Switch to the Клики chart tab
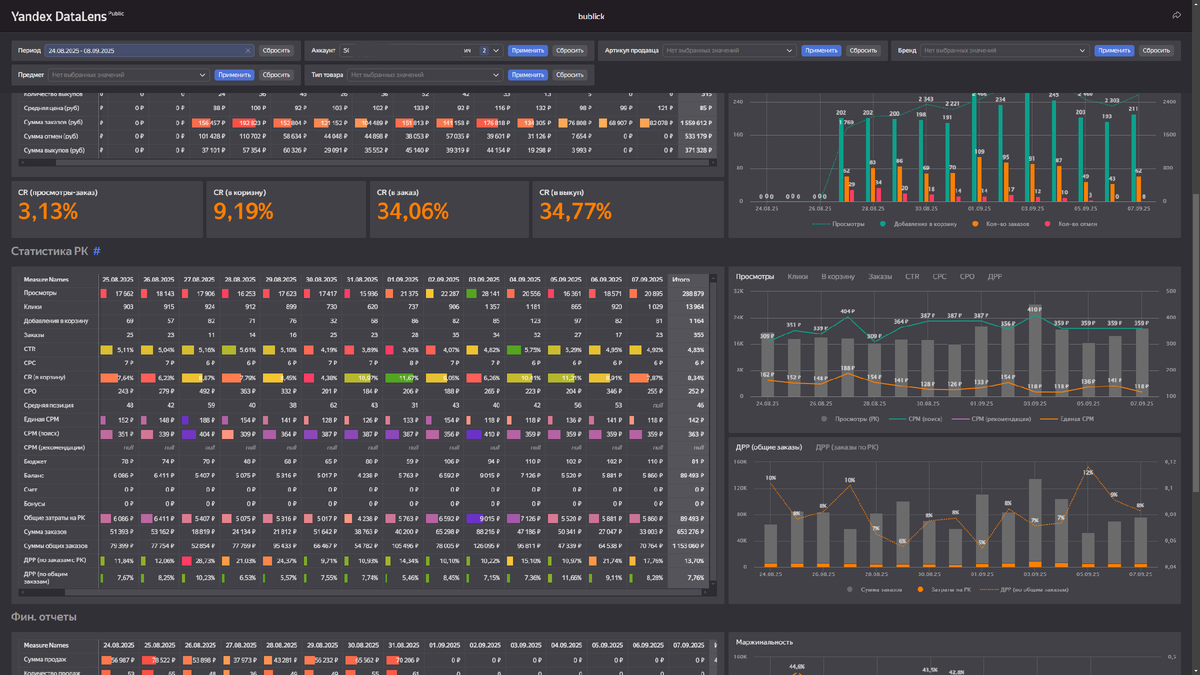The height and width of the screenshot is (675, 1200). pos(798,275)
